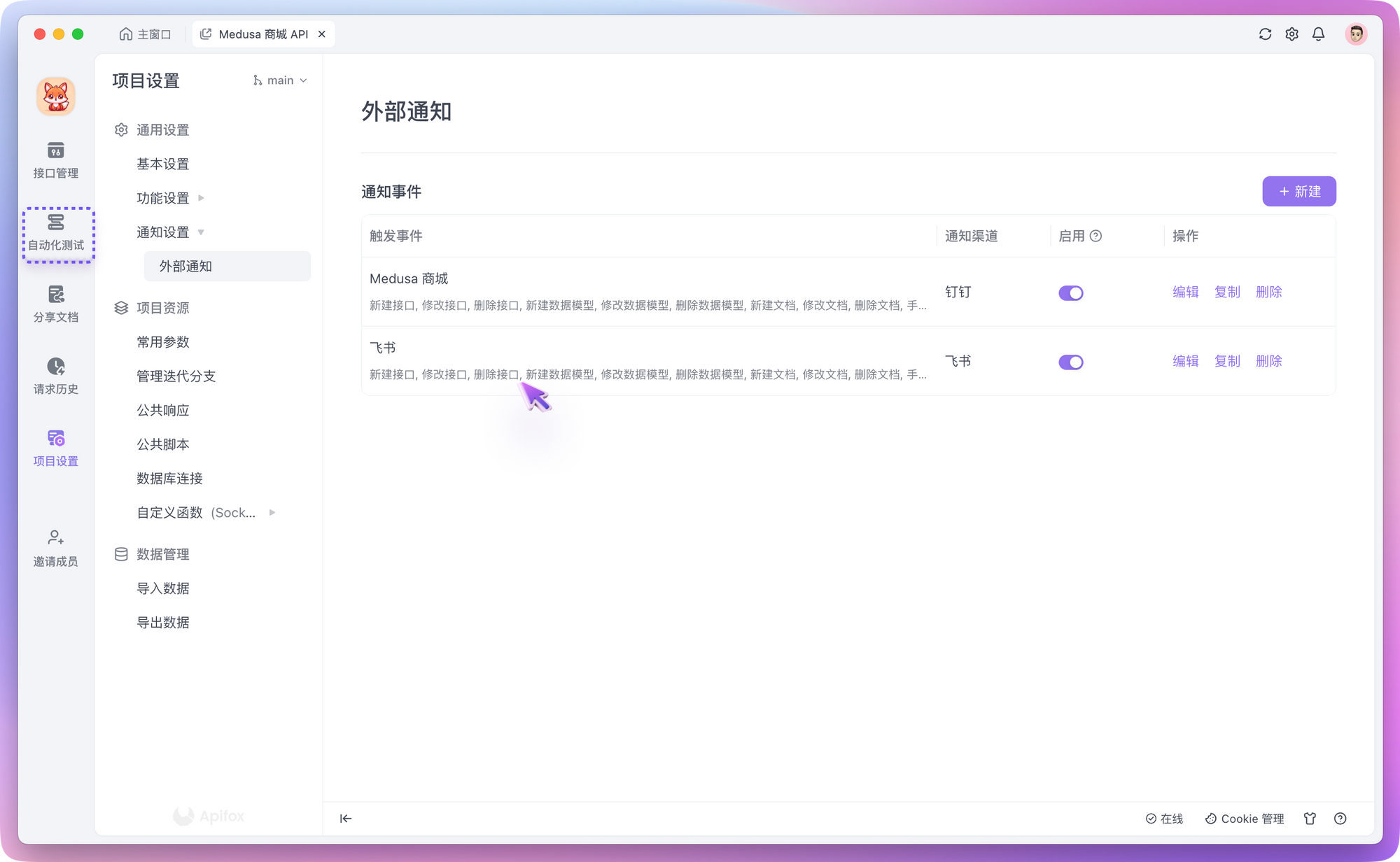Open 自动化测试 section
Screen dimensions: 1400x862
[x=56, y=233]
